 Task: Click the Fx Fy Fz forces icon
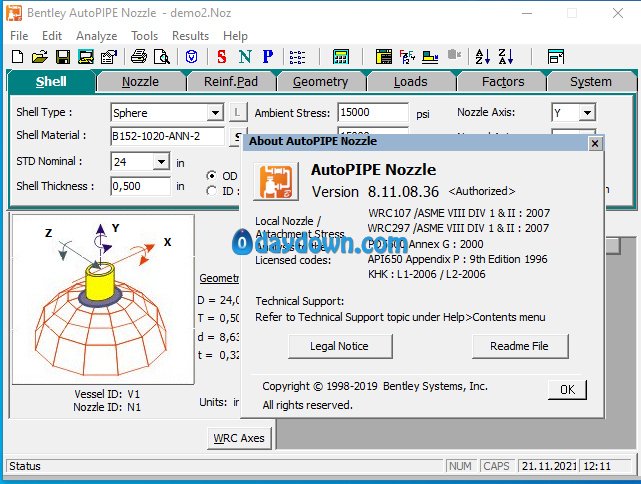click(407, 57)
